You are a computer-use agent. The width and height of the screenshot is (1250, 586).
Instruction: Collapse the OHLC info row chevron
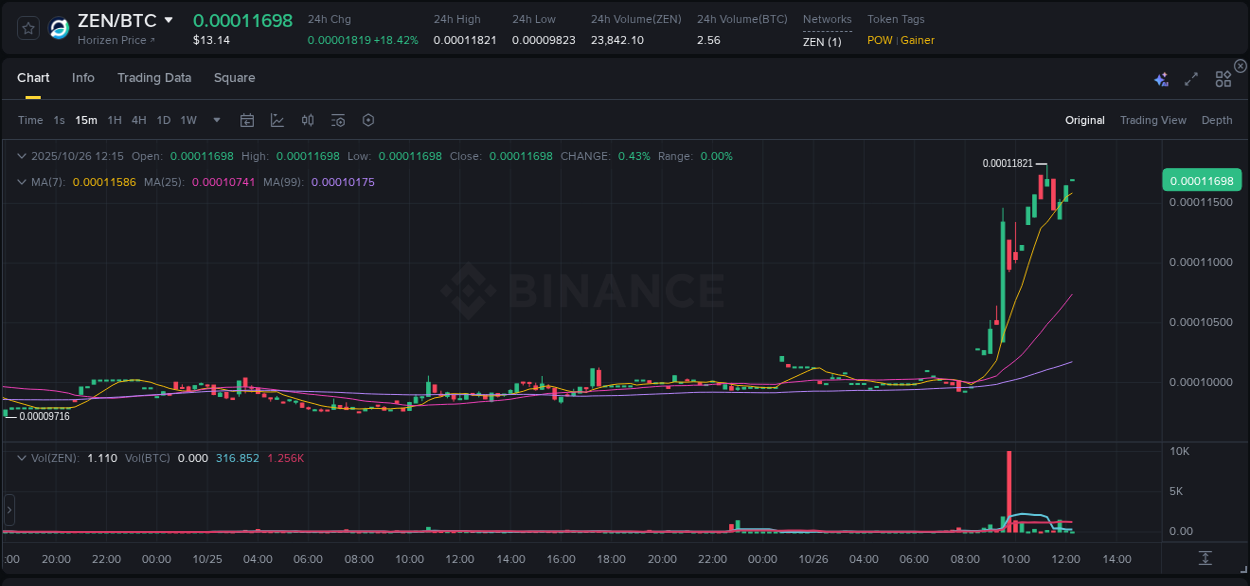coord(22,156)
